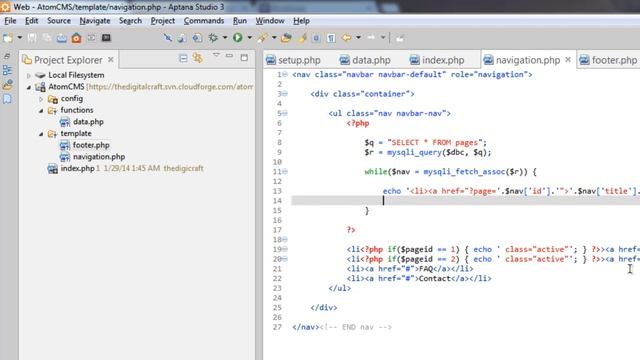Viewport: 640px width, 360px height.
Task: Maximize the Project Explorer panel
Action: [x=244, y=58]
